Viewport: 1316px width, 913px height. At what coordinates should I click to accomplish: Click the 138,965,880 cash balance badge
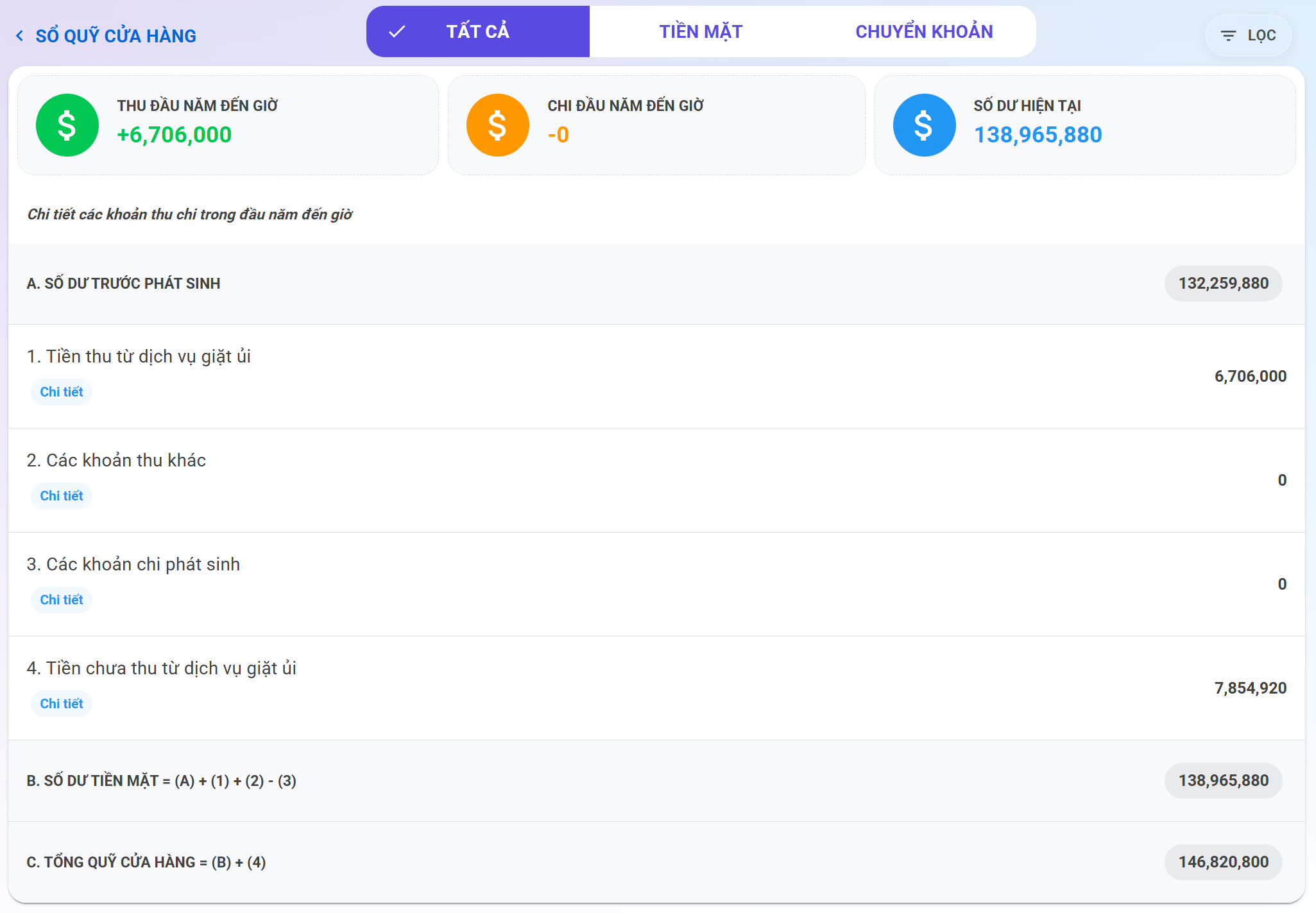click(x=1224, y=781)
